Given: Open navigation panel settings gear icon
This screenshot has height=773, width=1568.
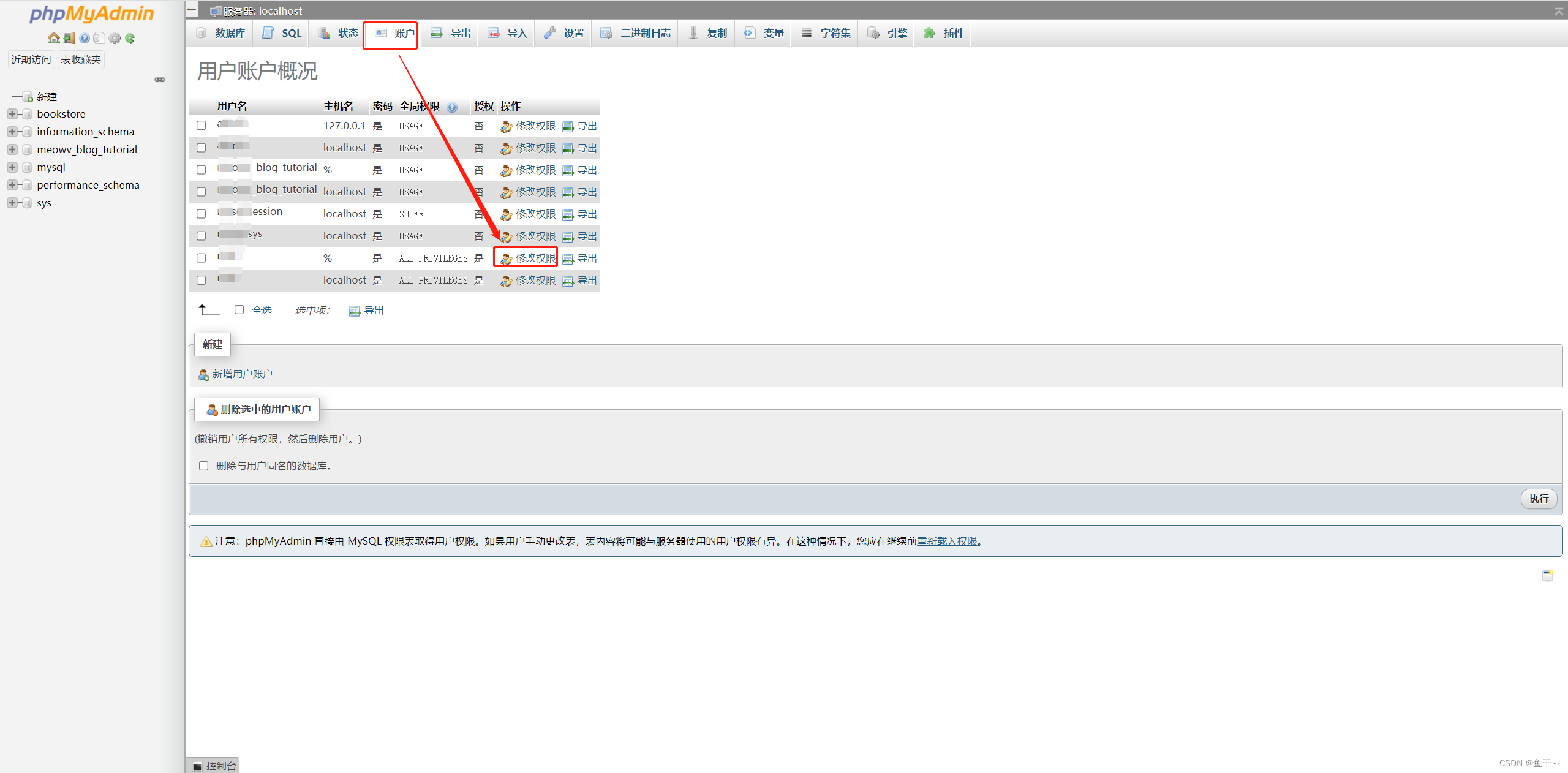Looking at the screenshot, I should coord(115,38).
